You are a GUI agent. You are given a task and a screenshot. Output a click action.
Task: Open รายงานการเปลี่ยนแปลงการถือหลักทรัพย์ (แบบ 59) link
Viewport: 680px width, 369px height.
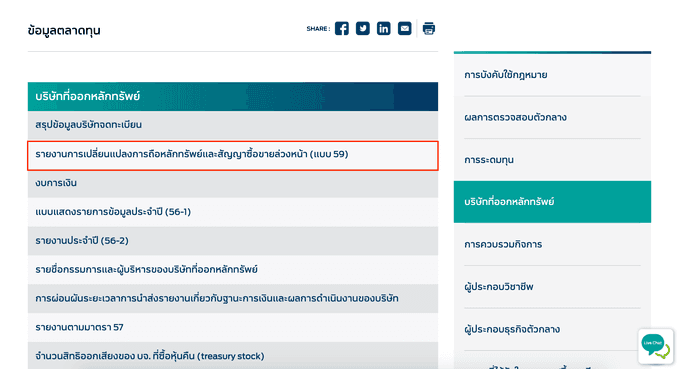[x=233, y=155]
